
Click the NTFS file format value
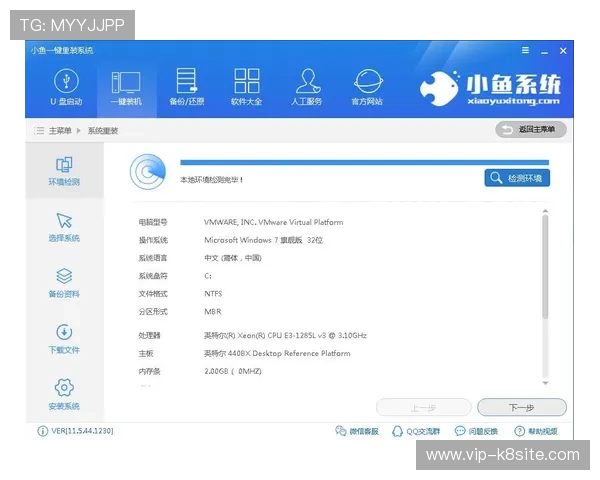(x=213, y=294)
